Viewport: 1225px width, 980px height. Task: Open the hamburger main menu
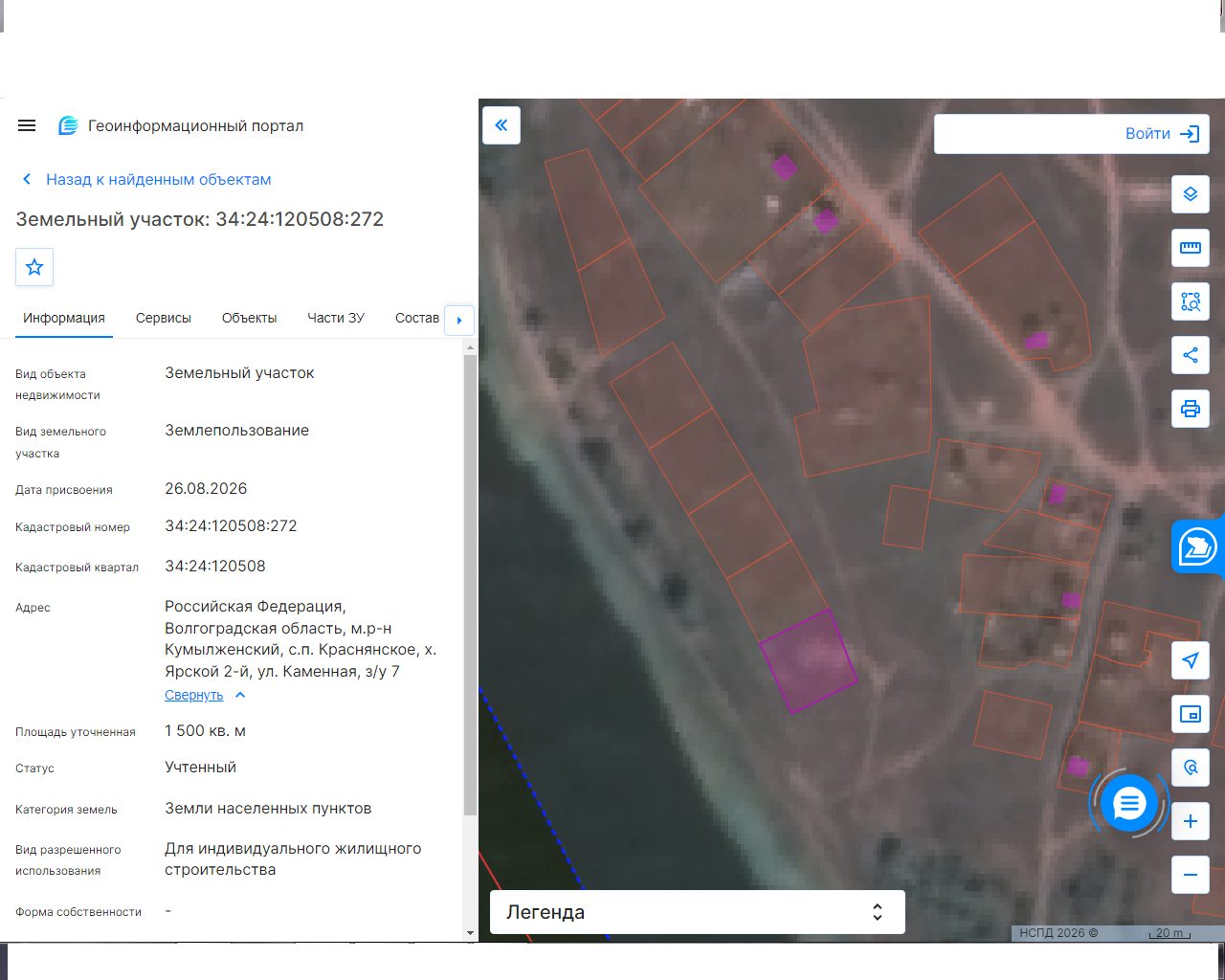27,125
